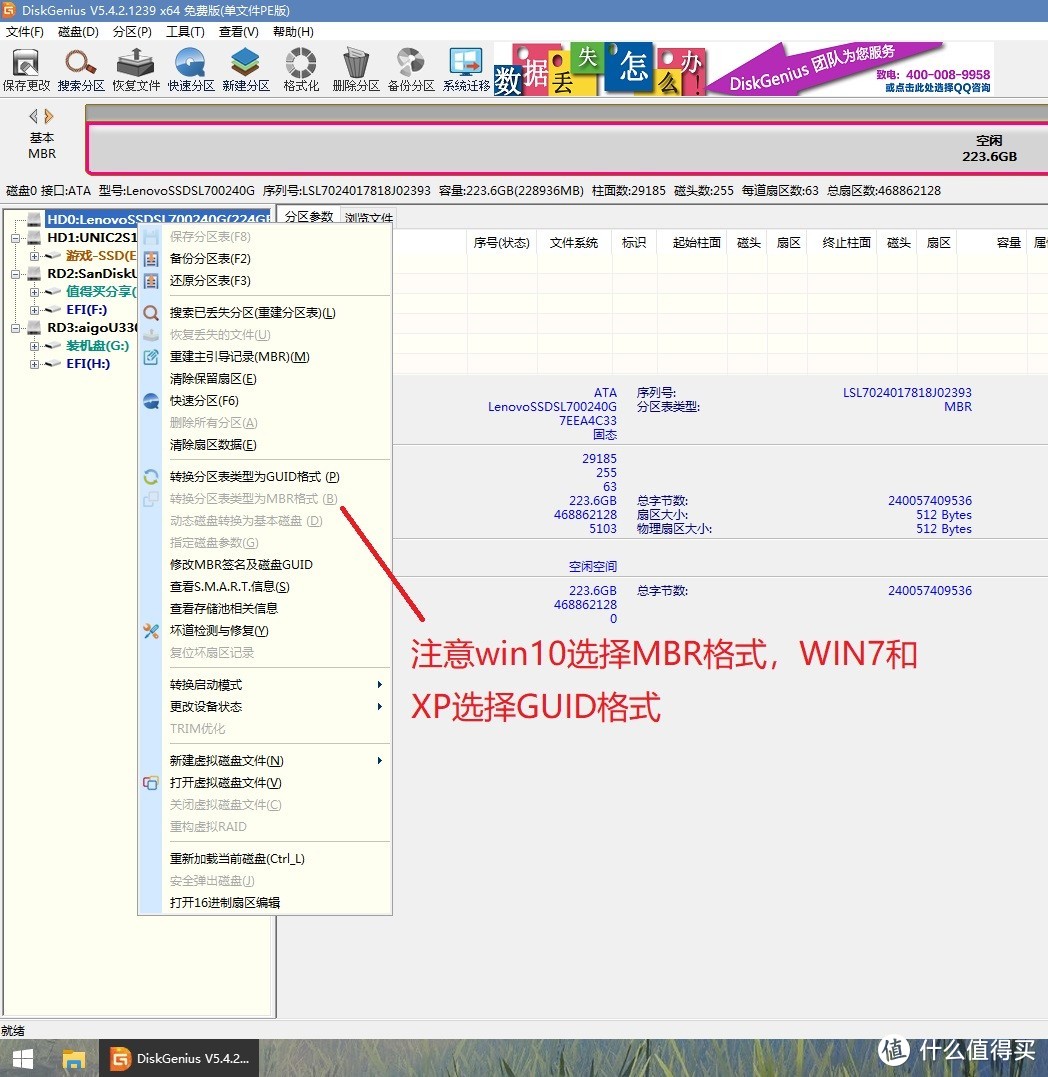
Task: Open the 备份分区 partition backup icon
Action: [408, 68]
